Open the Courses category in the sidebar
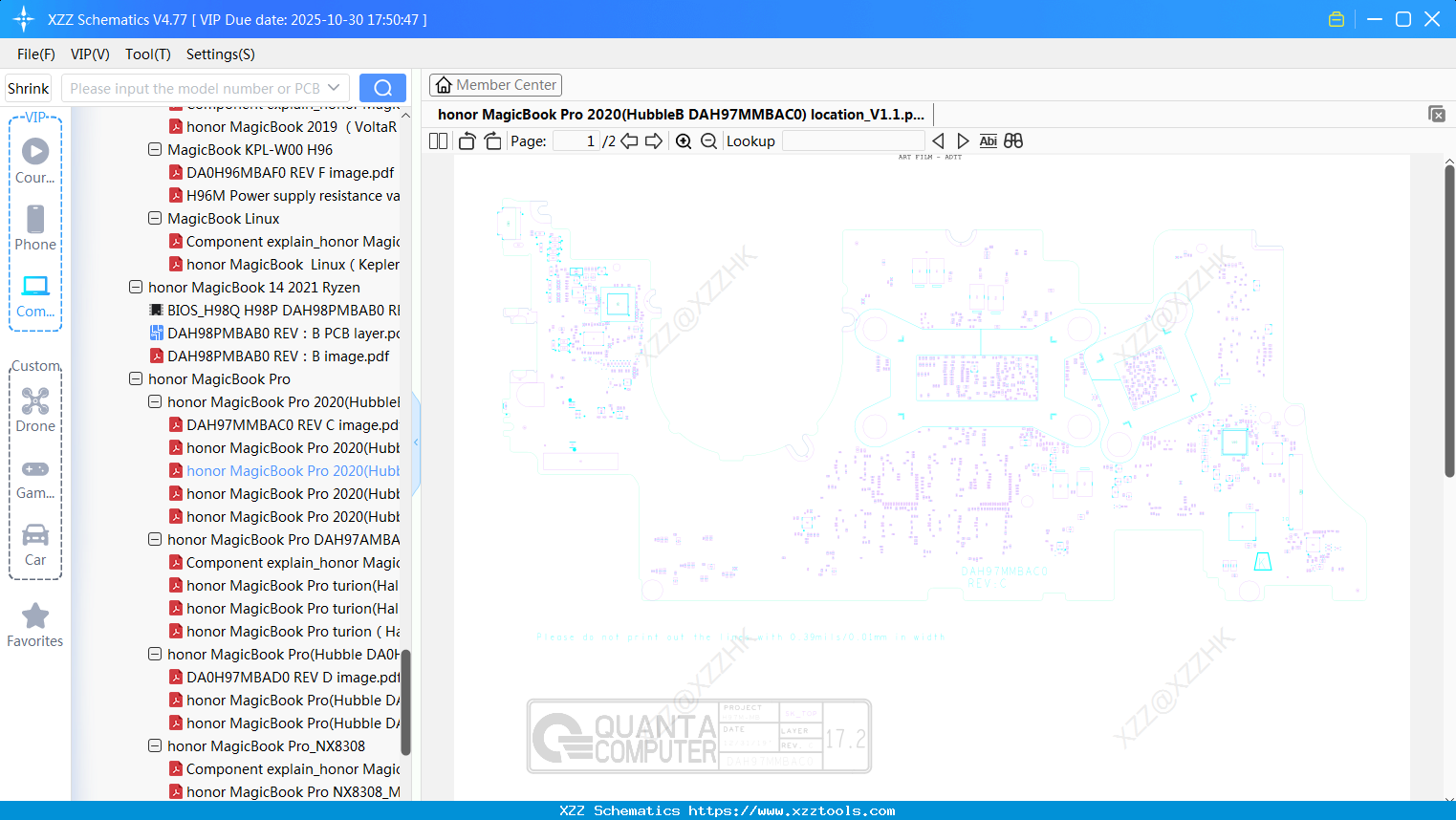The height and width of the screenshot is (820, 1456). coord(35,161)
